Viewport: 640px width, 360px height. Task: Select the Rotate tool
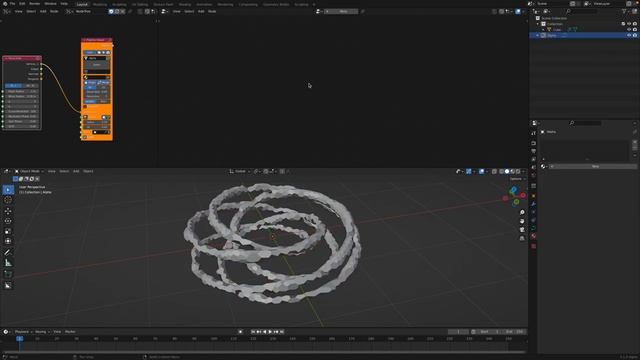coord(8,221)
